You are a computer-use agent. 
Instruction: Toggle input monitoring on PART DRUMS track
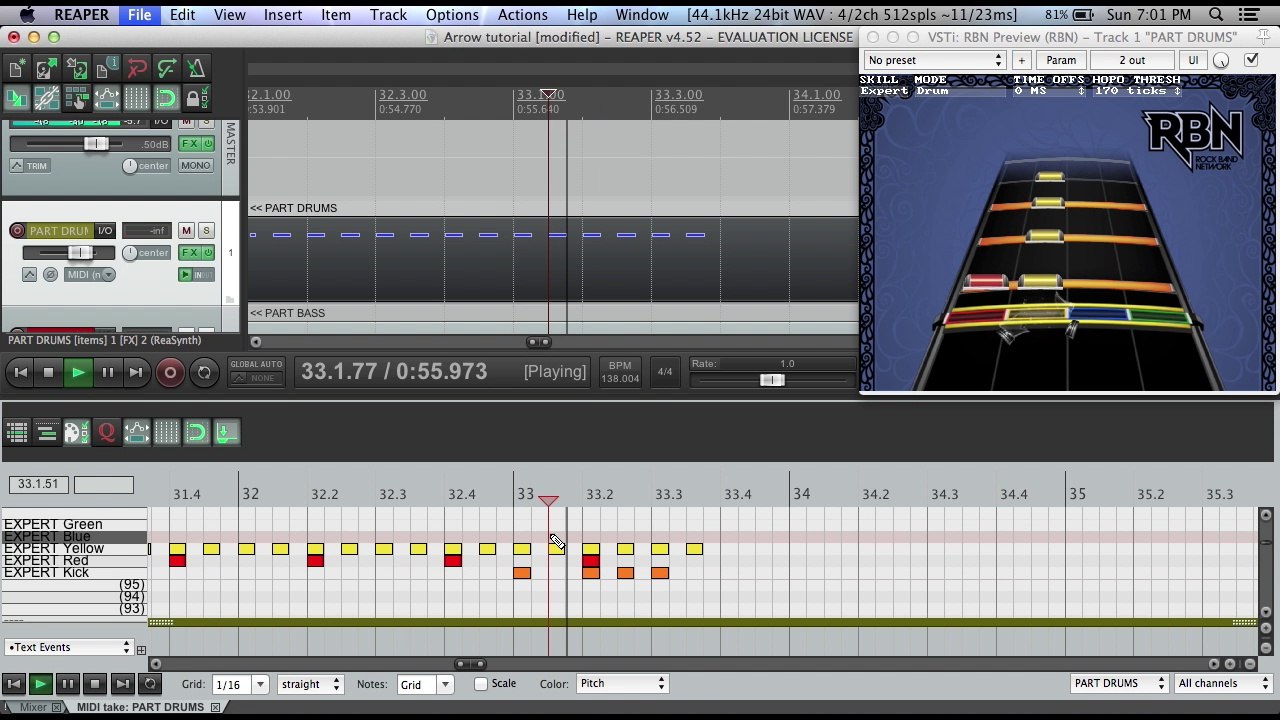[x=186, y=275]
